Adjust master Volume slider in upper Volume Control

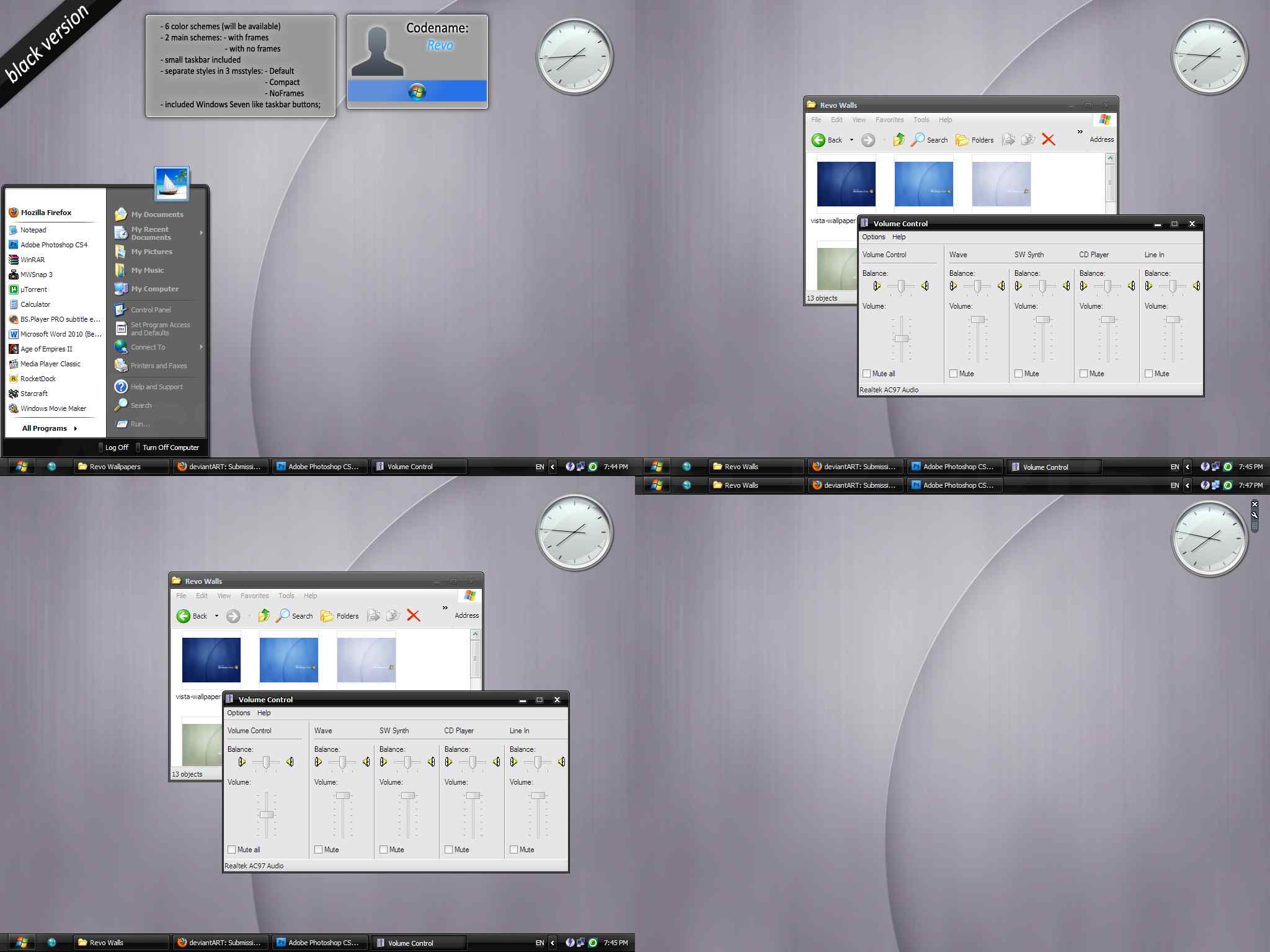[901, 338]
